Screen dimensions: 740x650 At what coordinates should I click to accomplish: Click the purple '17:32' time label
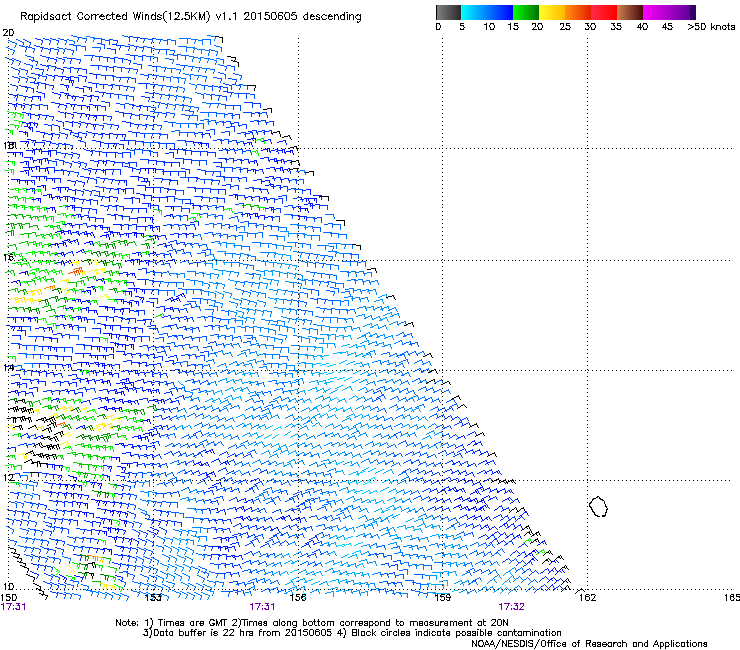coord(512,607)
